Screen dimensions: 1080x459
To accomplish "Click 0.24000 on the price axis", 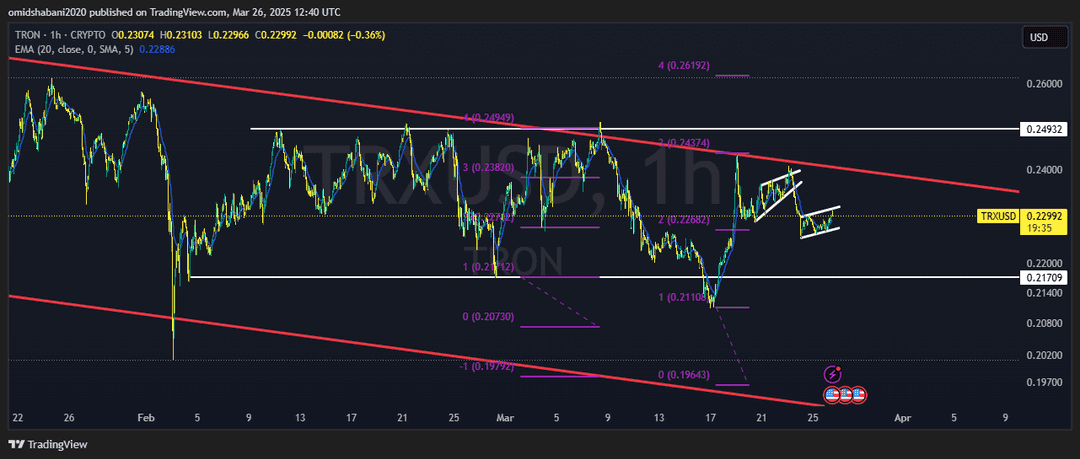I will point(1043,170).
